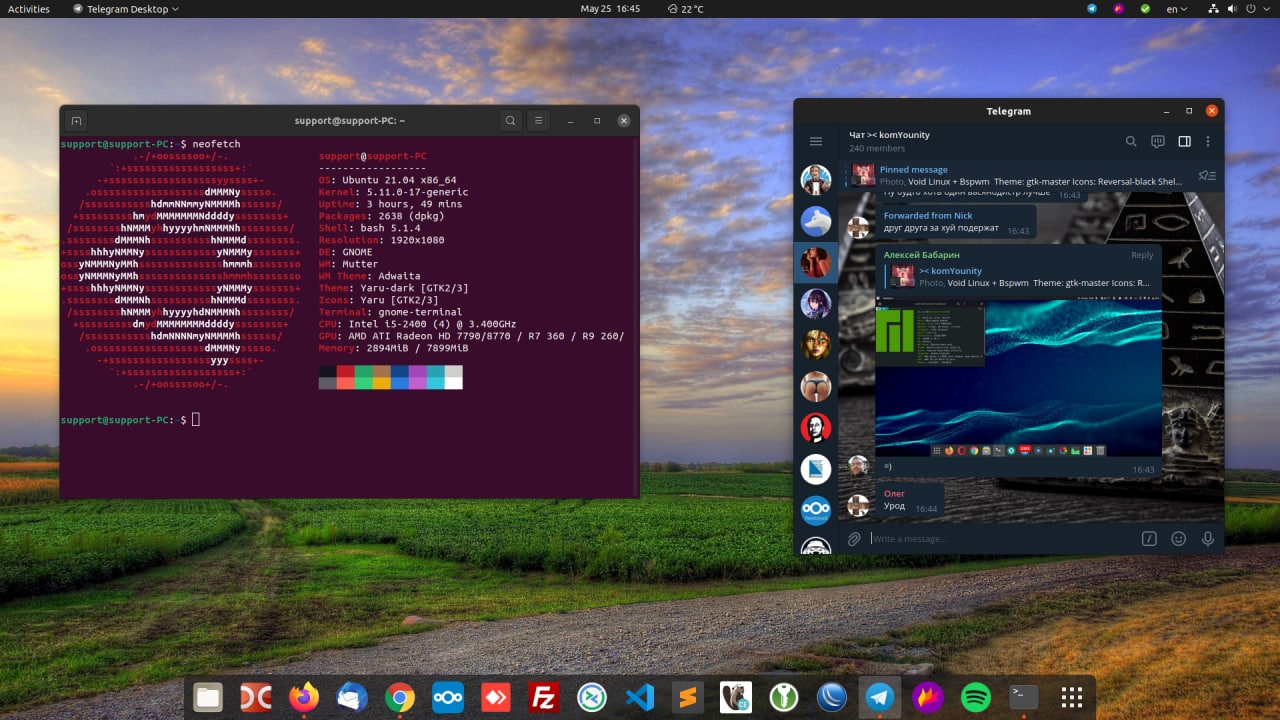
Task: Select the white wolf chat avatar
Action: click(816, 221)
